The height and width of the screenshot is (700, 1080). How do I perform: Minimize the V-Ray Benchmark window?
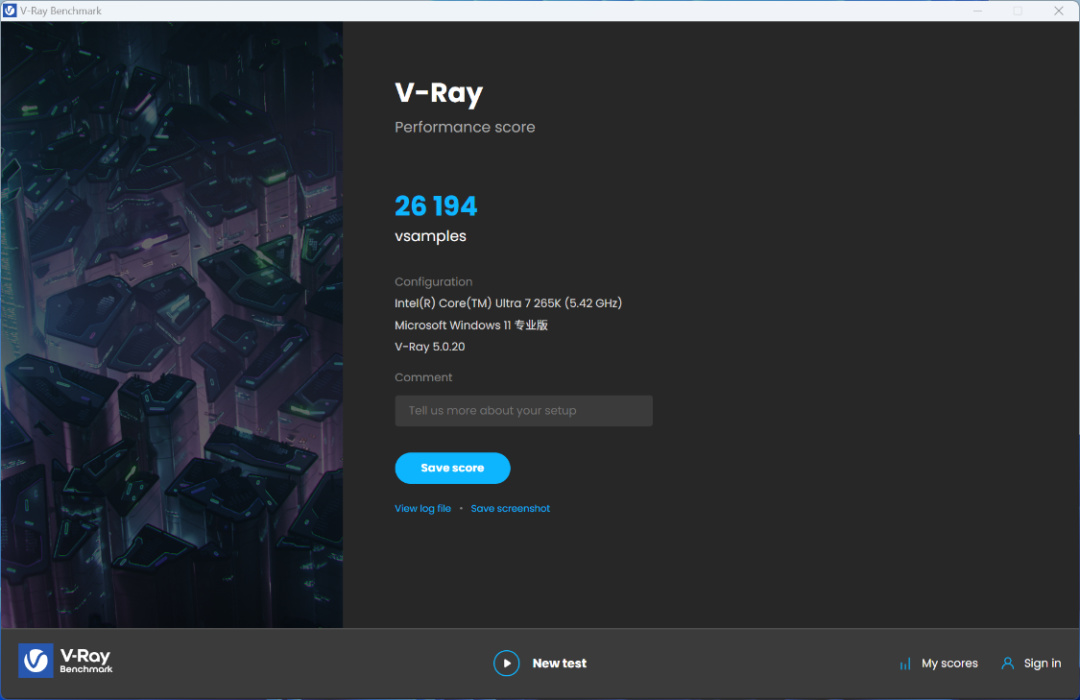click(x=977, y=10)
